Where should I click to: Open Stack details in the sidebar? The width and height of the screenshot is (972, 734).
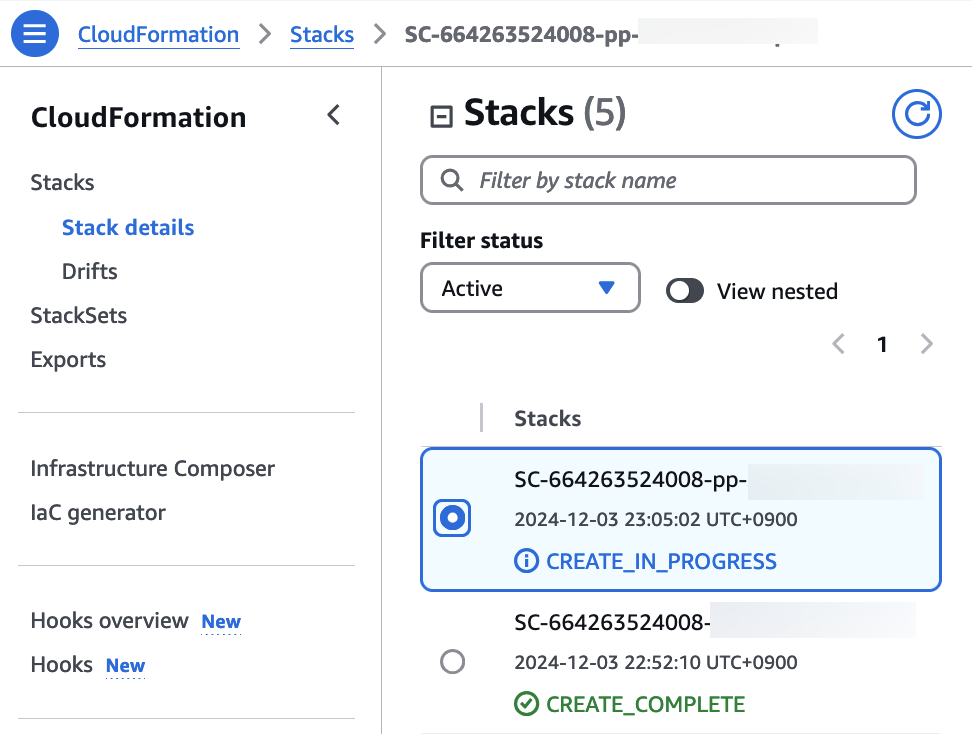128,228
